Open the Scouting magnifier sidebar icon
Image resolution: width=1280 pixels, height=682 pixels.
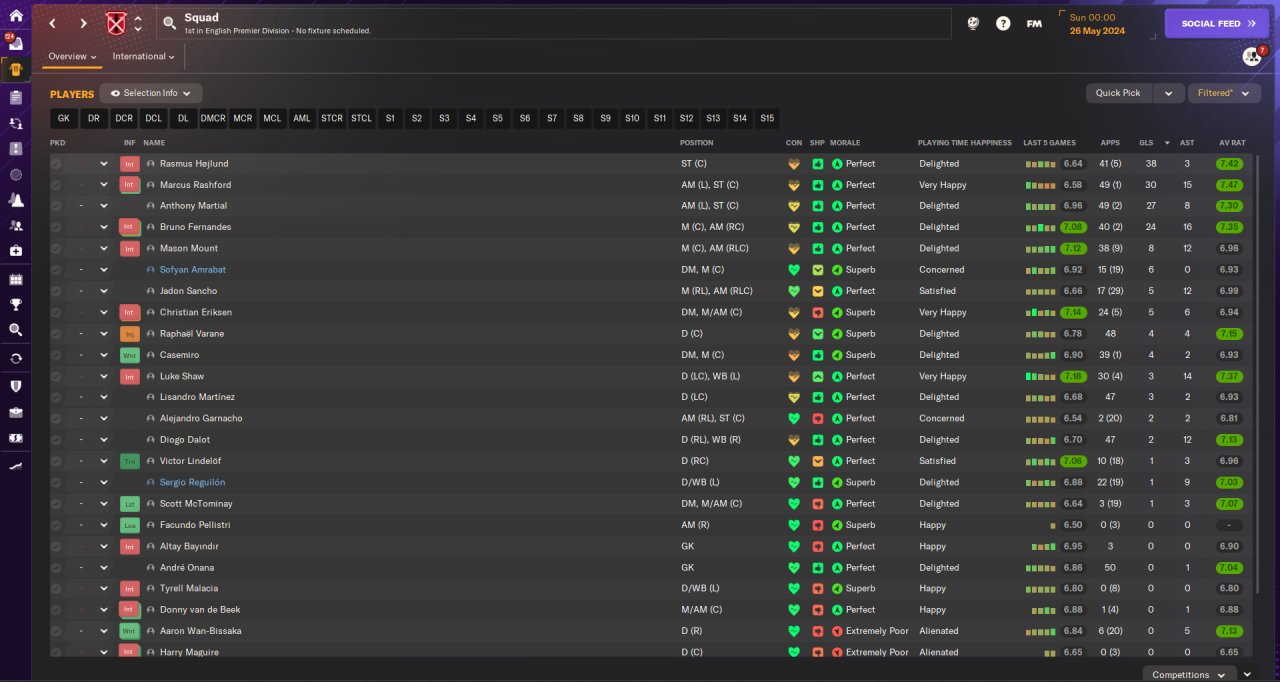[x=16, y=330]
